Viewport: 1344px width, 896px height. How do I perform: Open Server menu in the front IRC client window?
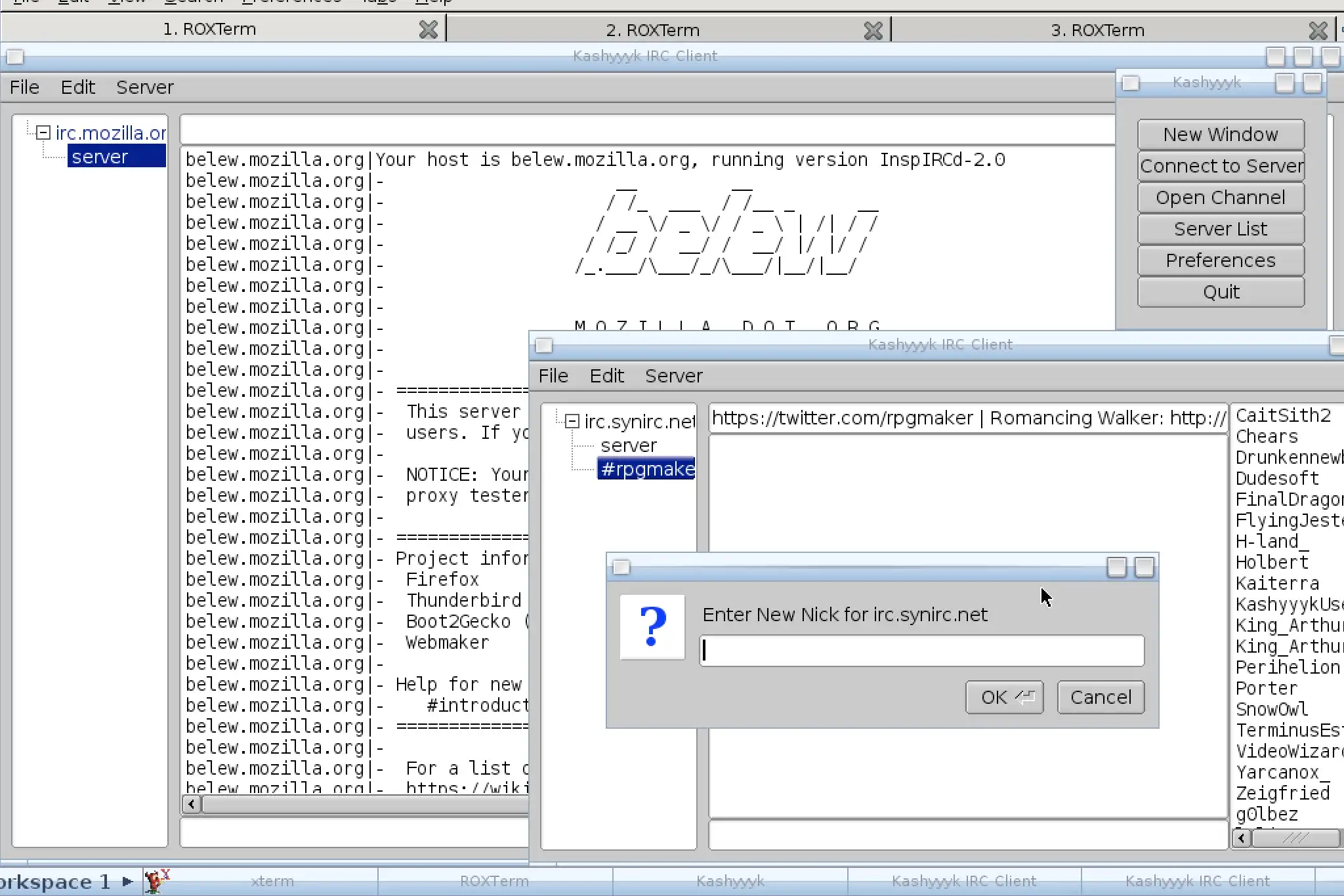tap(673, 376)
